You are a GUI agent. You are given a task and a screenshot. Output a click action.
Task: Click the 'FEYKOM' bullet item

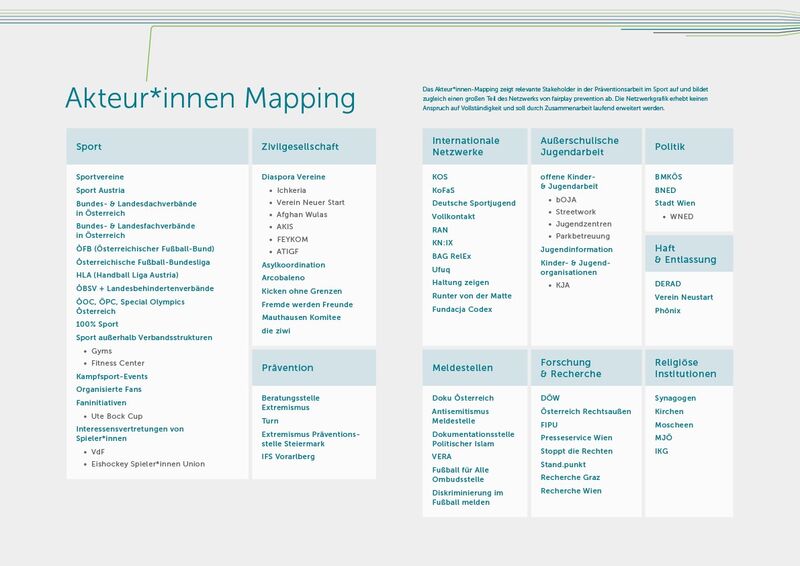click(292, 239)
